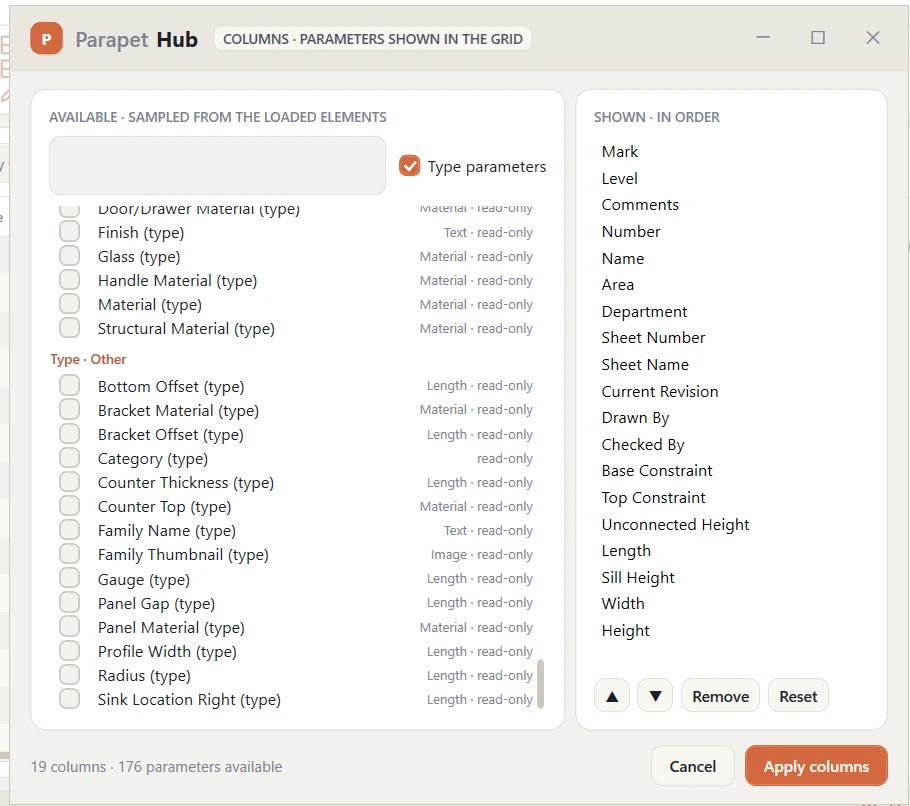Viewport: 910px width, 806px height.
Task: Highlight Checked By in shown list
Action: (643, 444)
